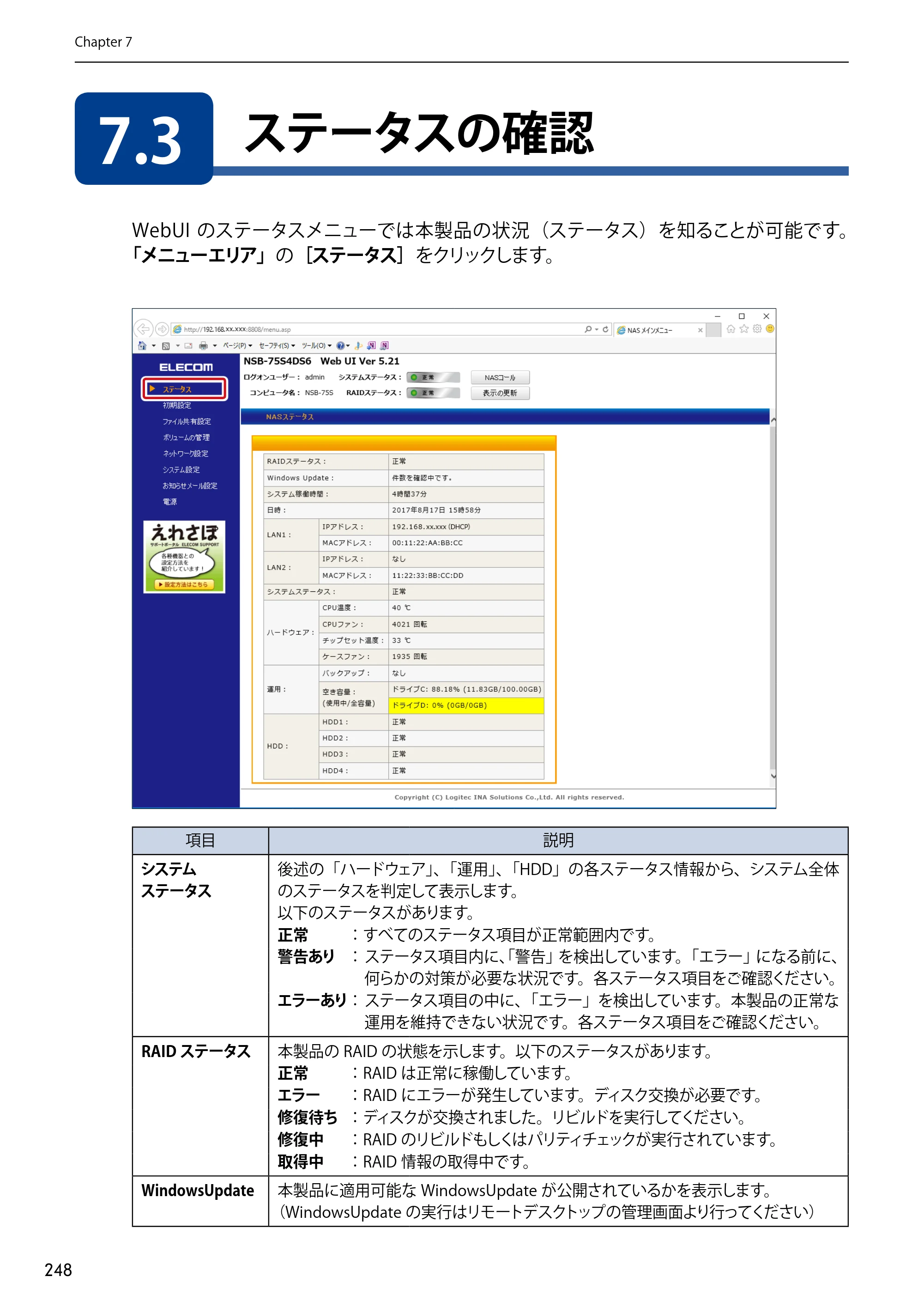Click the 表示の更新 button

tap(500, 393)
